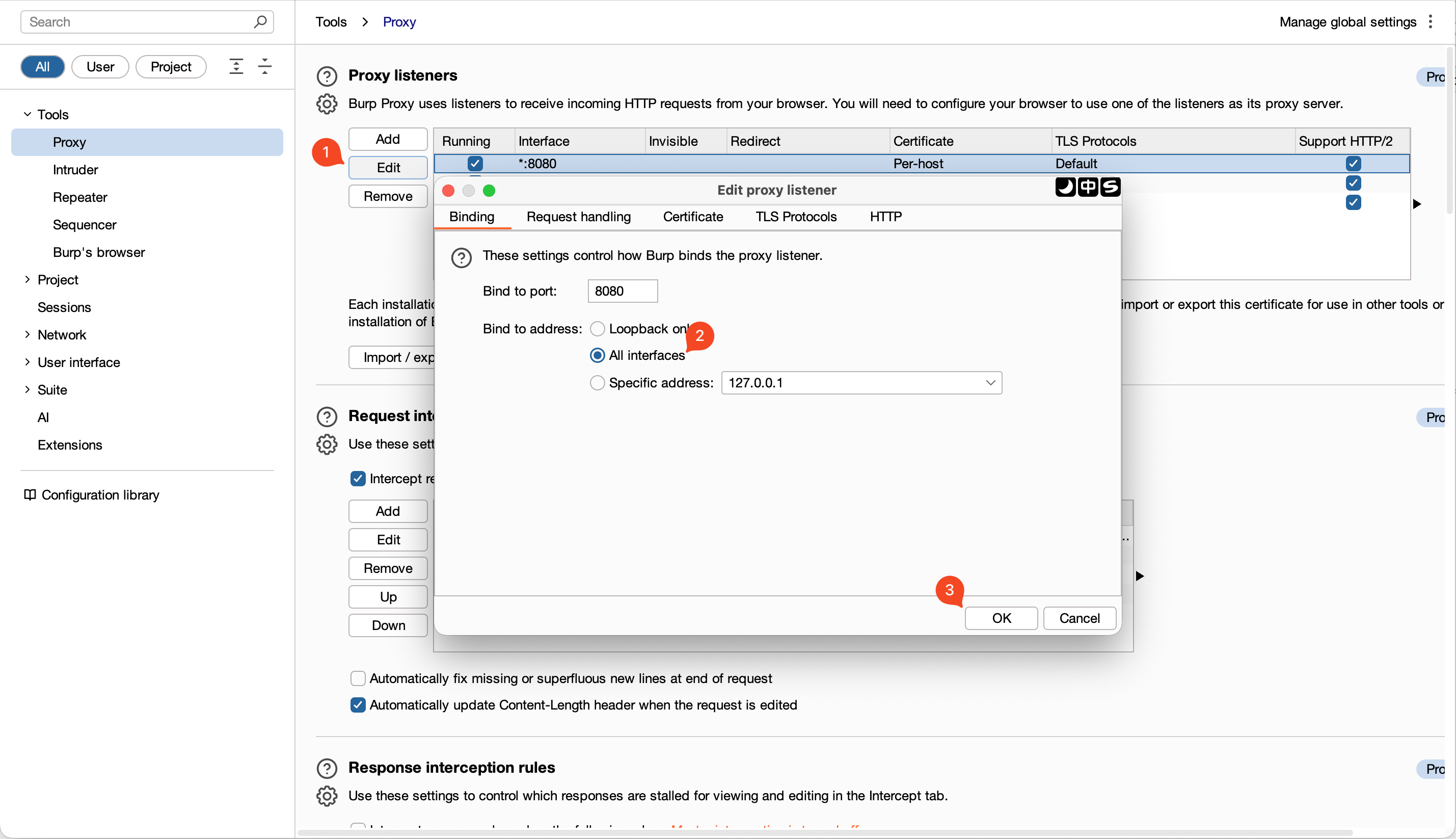Toggle automatically update Content-Length header checkbox
The height and width of the screenshot is (839, 1456).
click(x=358, y=705)
